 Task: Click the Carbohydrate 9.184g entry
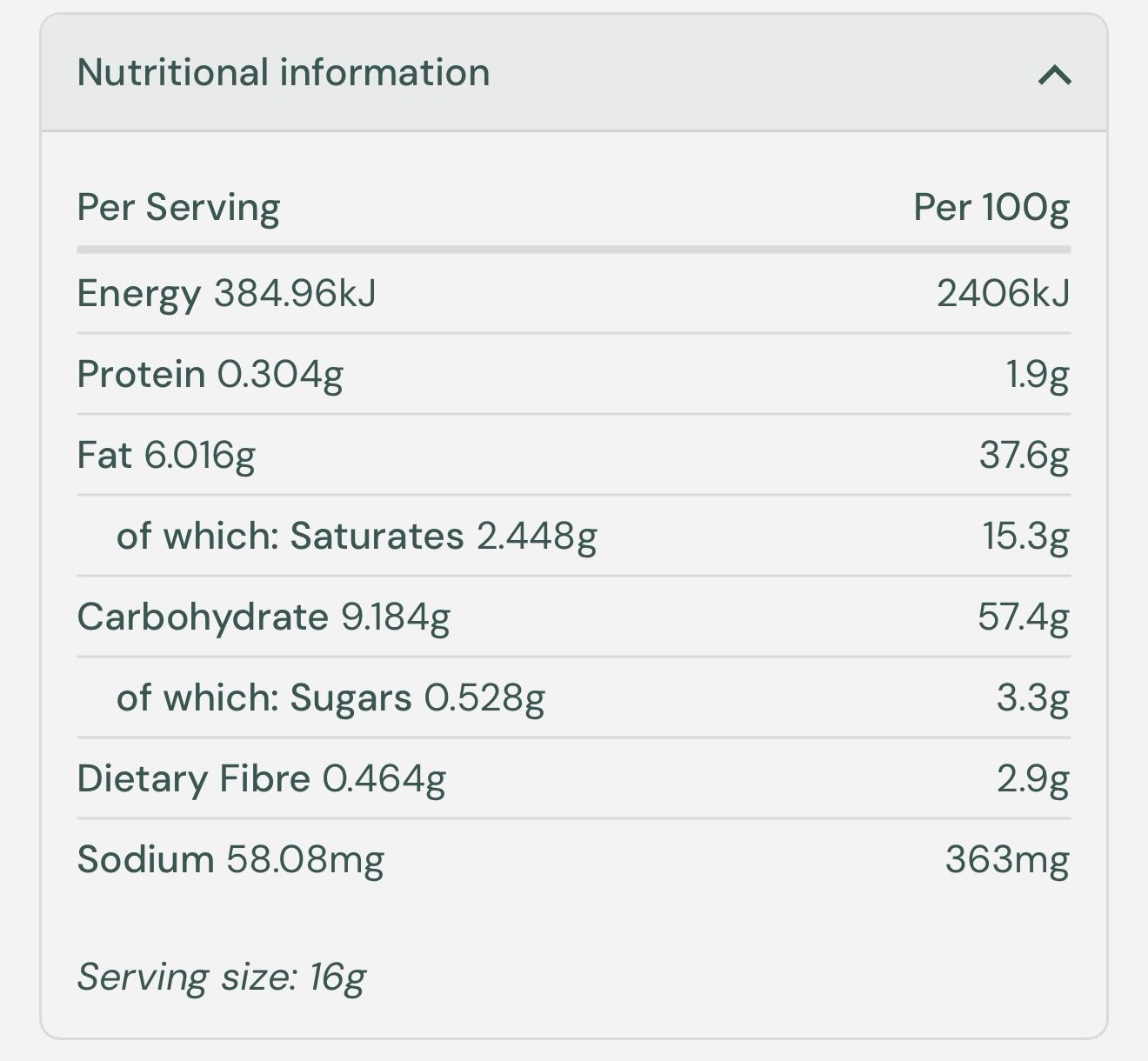pyautogui.click(x=264, y=617)
